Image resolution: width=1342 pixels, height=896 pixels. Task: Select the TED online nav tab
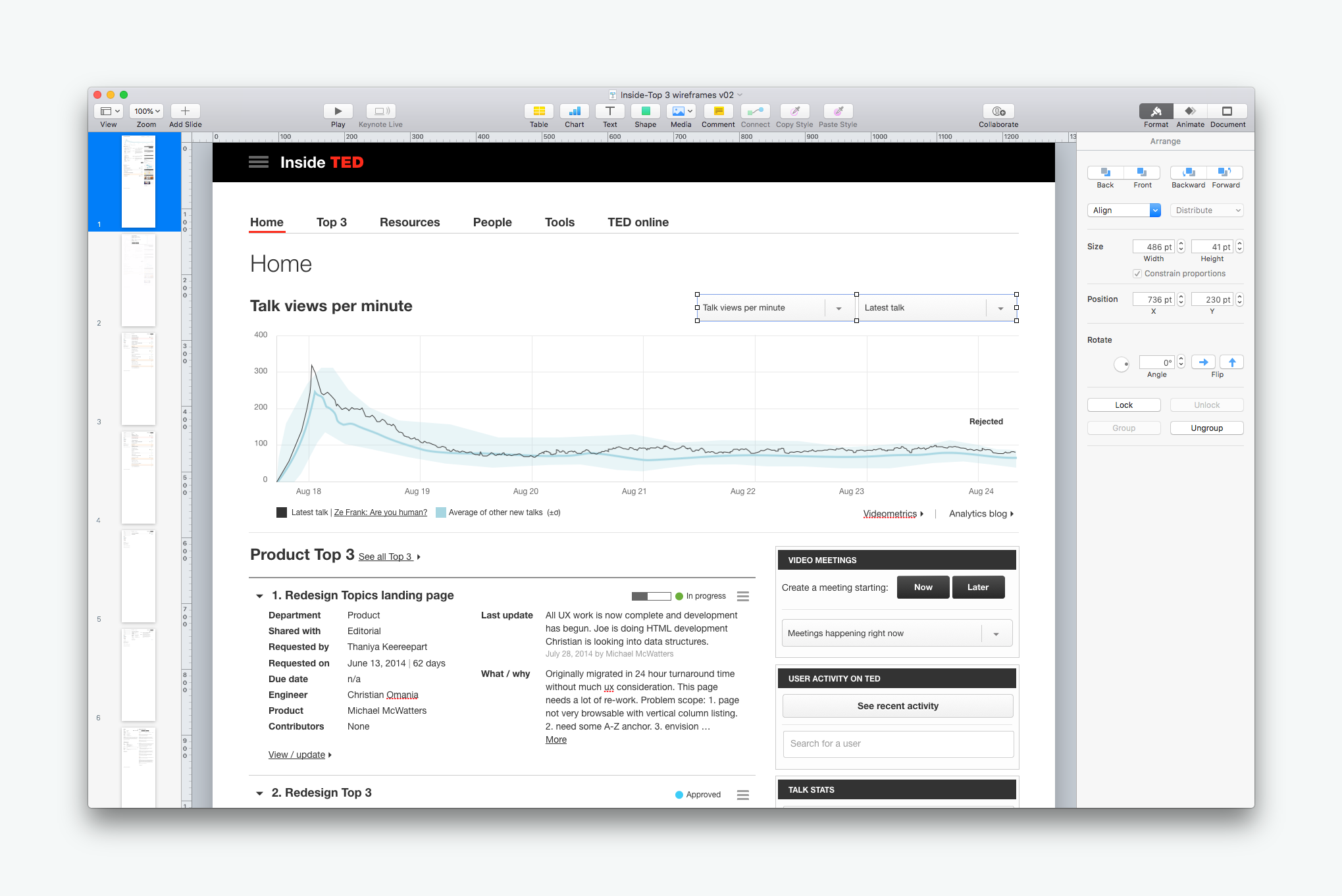[x=638, y=222]
